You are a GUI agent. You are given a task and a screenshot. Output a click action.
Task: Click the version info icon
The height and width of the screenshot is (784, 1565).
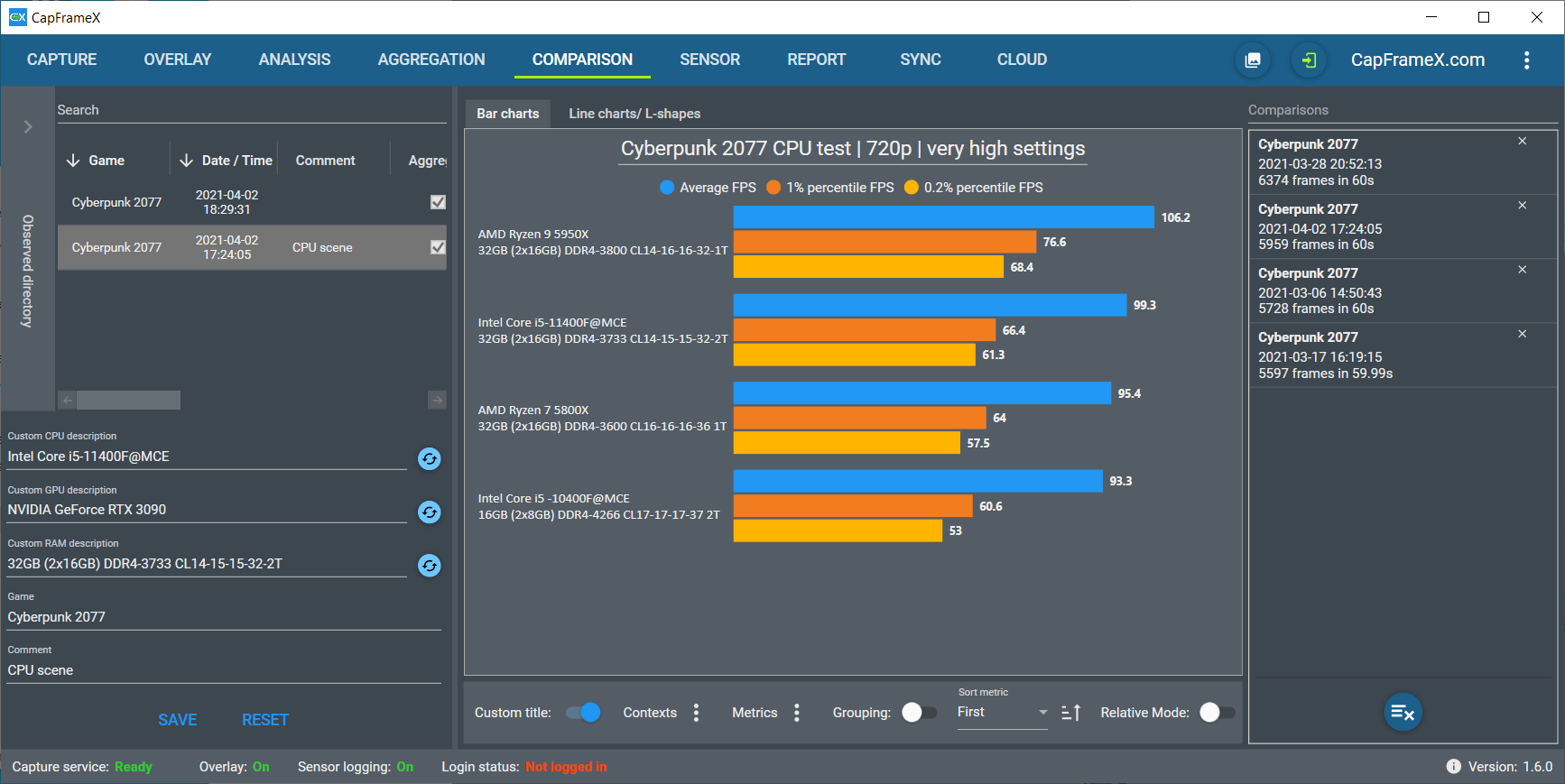point(1453,767)
